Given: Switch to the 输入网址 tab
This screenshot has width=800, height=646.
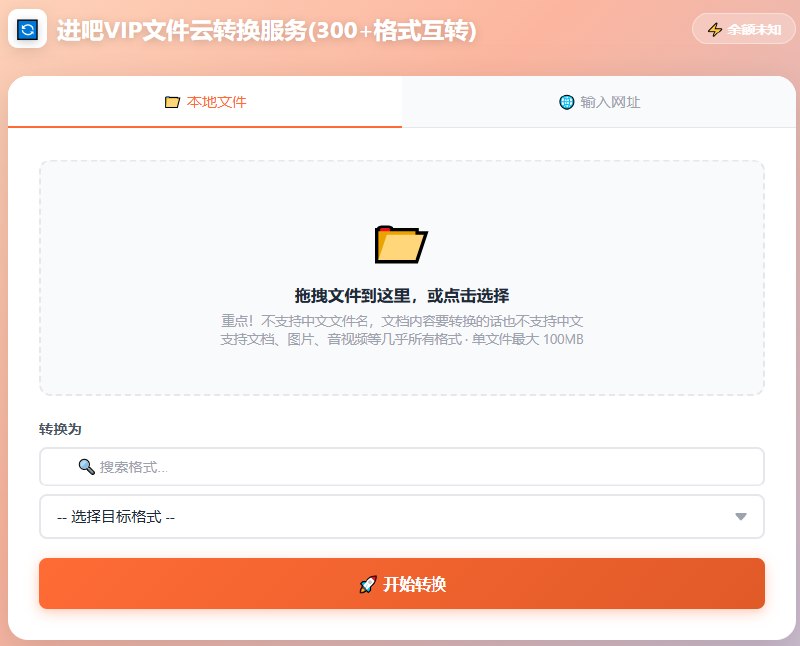Looking at the screenshot, I should point(600,102).
